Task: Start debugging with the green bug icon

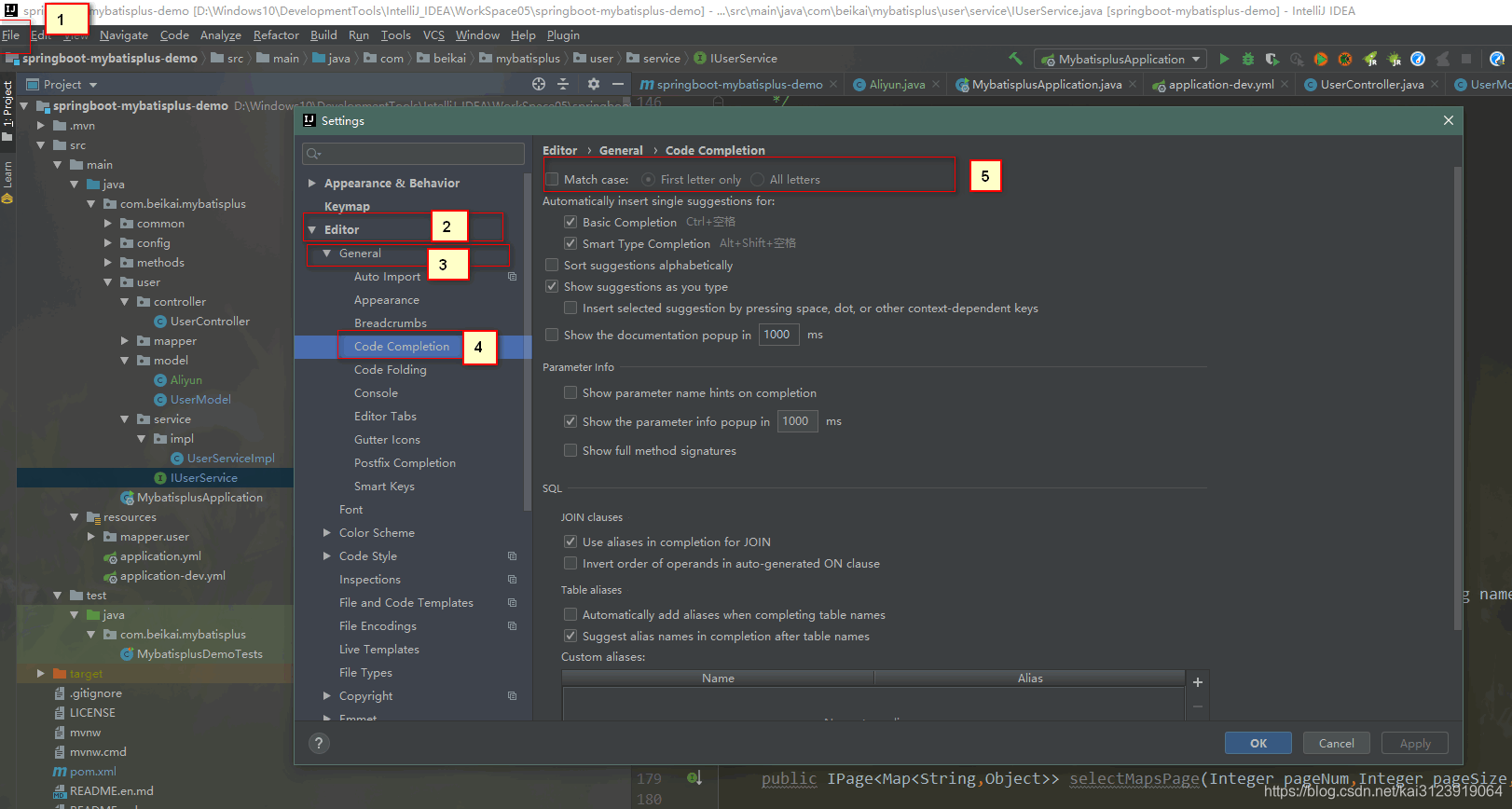Action: click(1248, 59)
